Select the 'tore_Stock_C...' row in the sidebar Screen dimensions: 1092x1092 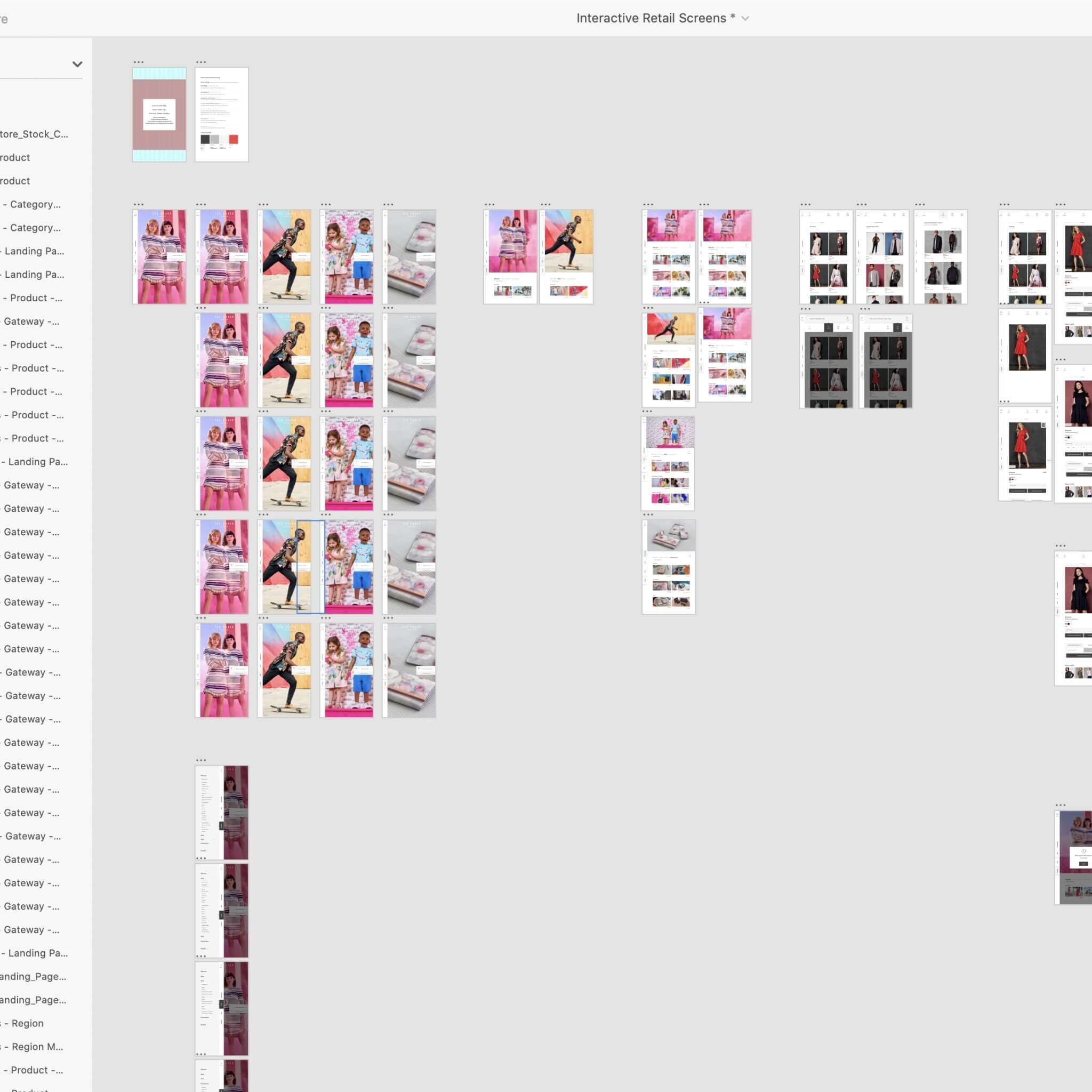tap(34, 134)
